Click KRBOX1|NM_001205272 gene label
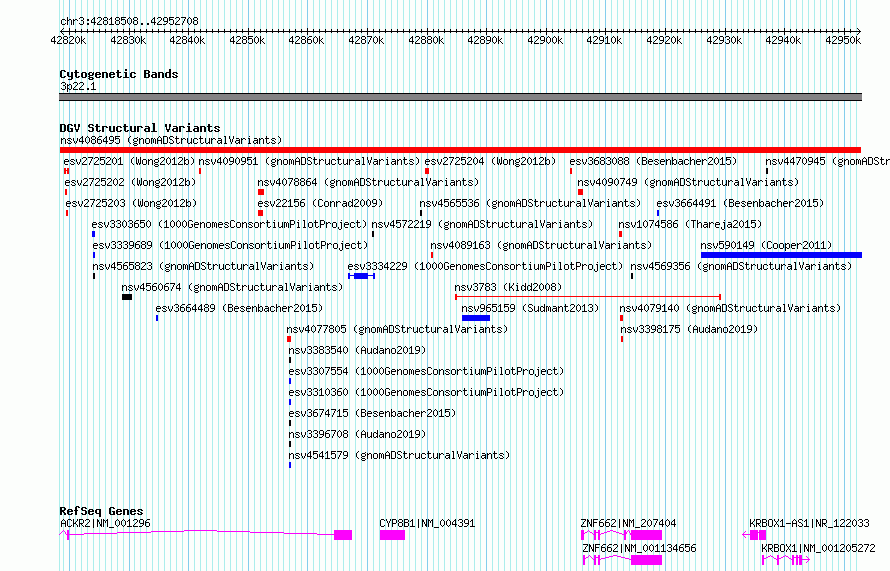890x571 pixels. (x=818, y=548)
